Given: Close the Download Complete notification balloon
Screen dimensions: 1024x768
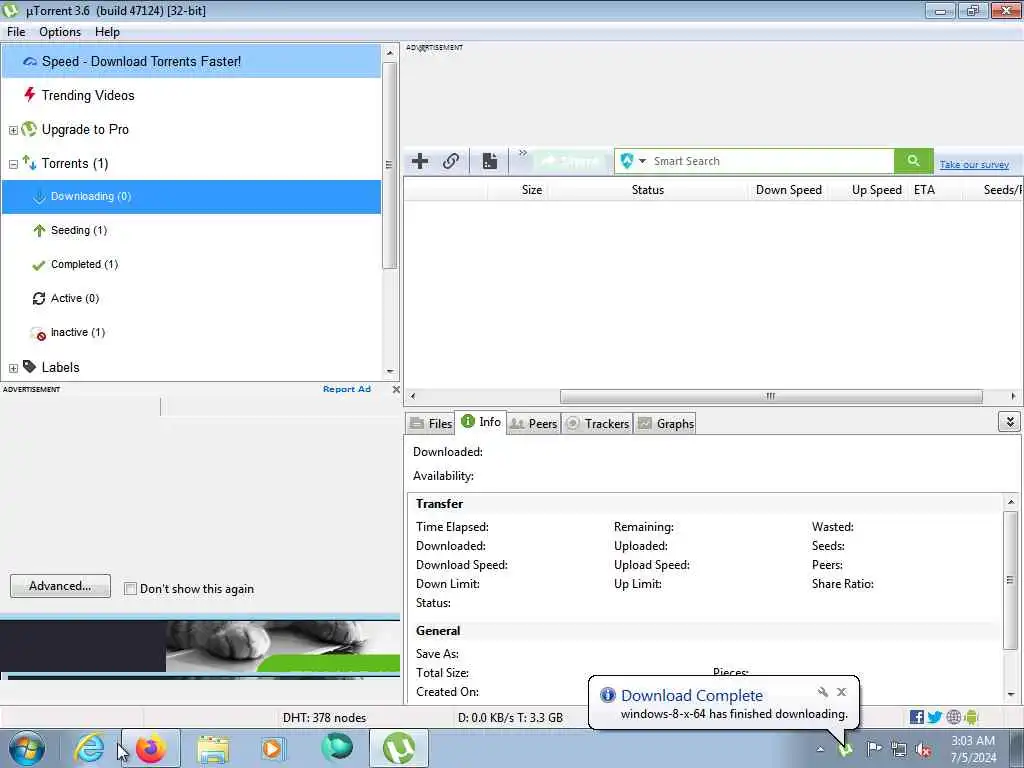Looking at the screenshot, I should click(842, 692).
